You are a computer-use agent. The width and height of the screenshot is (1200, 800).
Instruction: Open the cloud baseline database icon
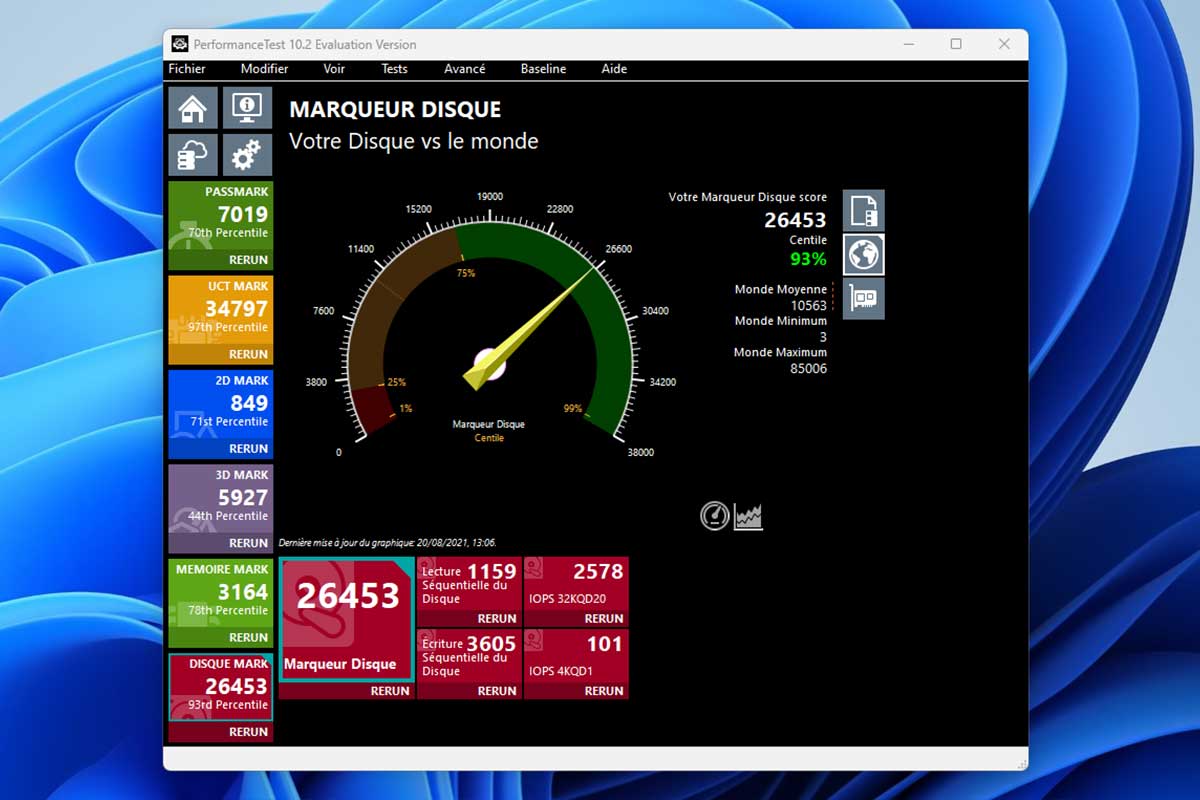tap(193, 155)
